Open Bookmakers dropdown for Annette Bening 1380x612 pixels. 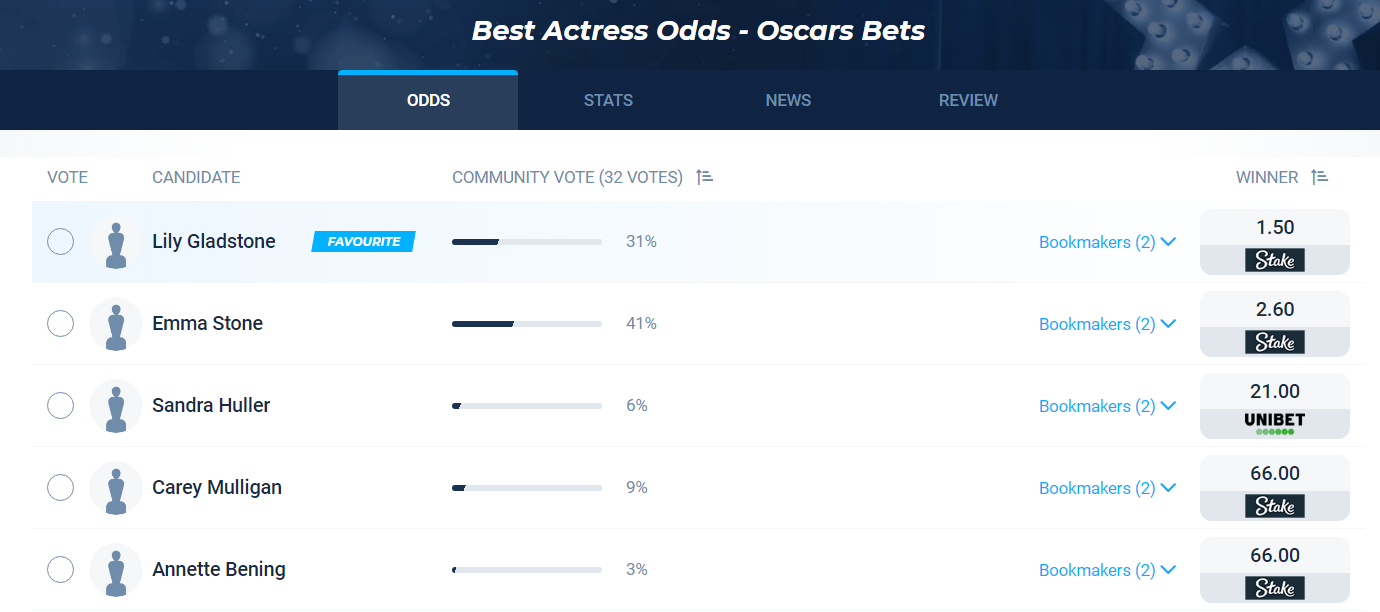coord(1107,570)
